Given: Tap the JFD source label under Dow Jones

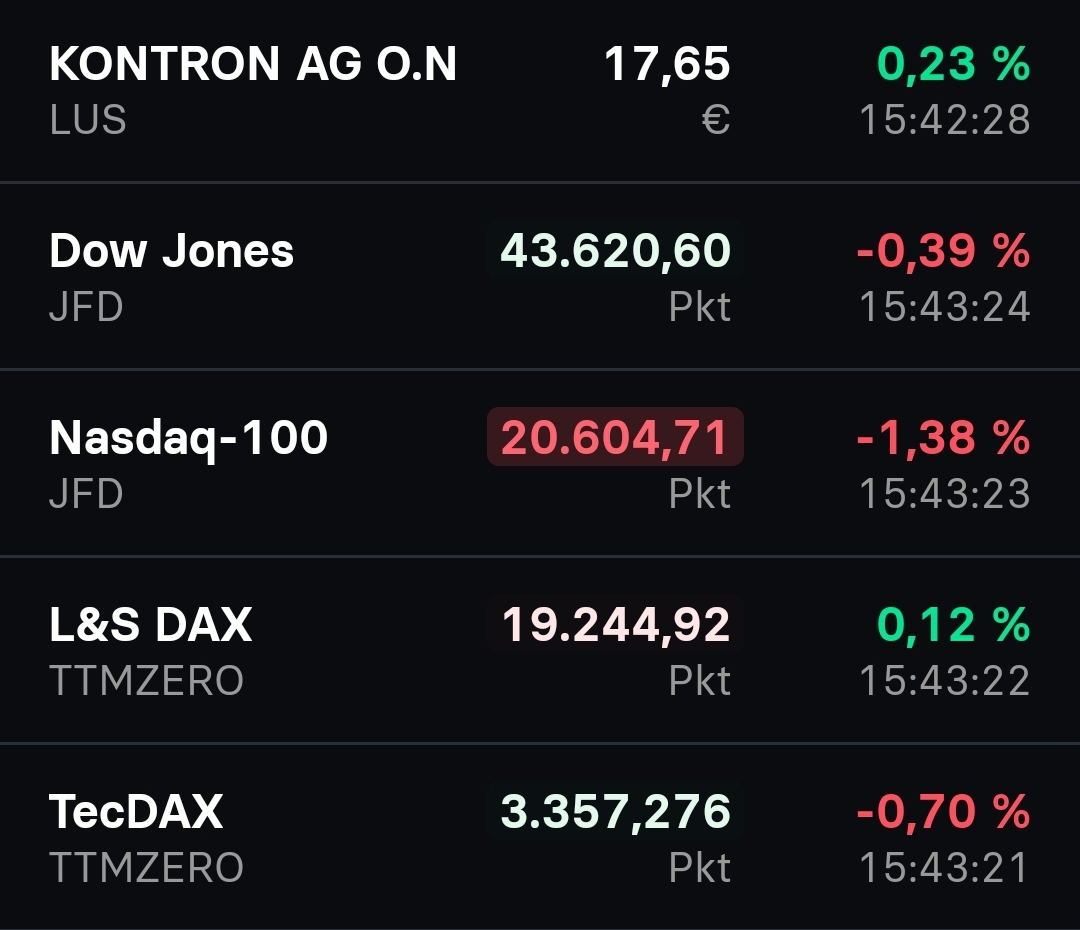Looking at the screenshot, I should click(x=86, y=307).
